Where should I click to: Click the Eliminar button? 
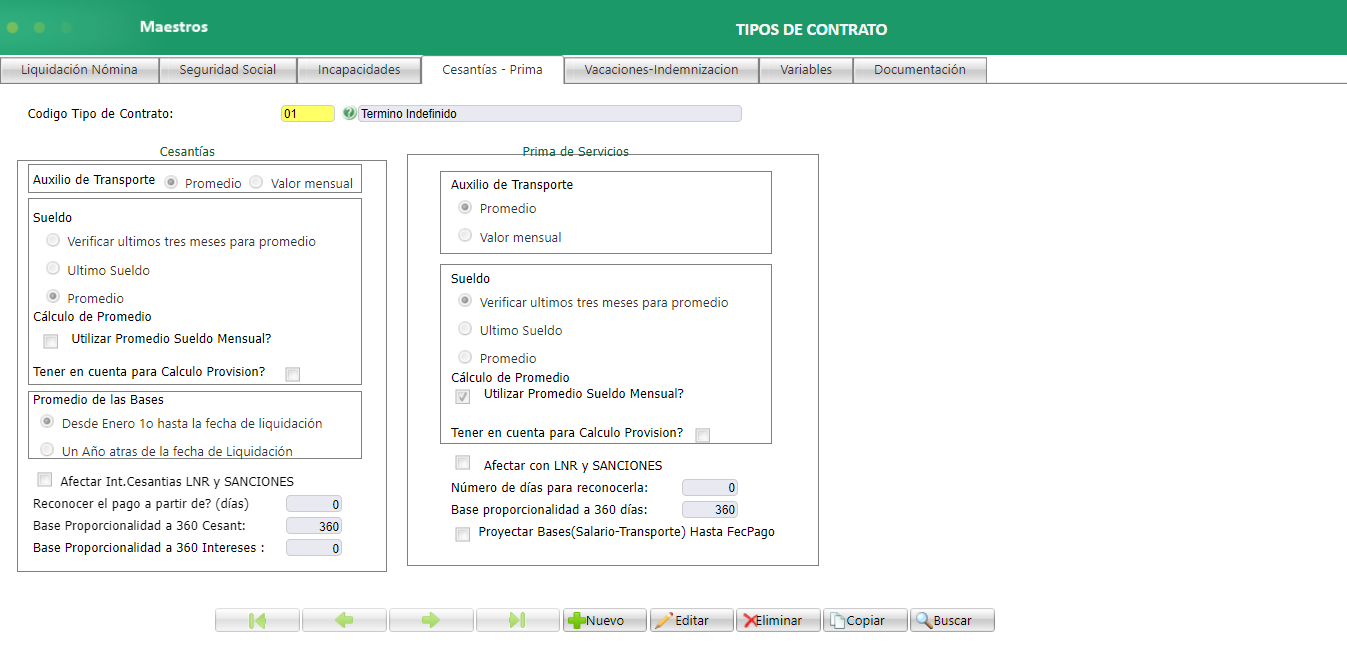[779, 620]
